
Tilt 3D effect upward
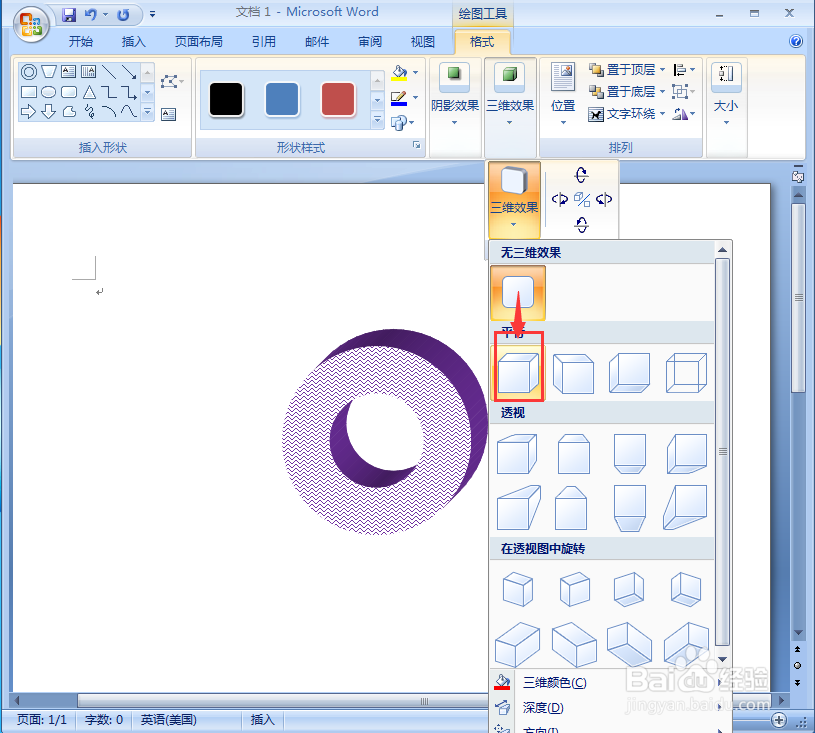click(581, 175)
